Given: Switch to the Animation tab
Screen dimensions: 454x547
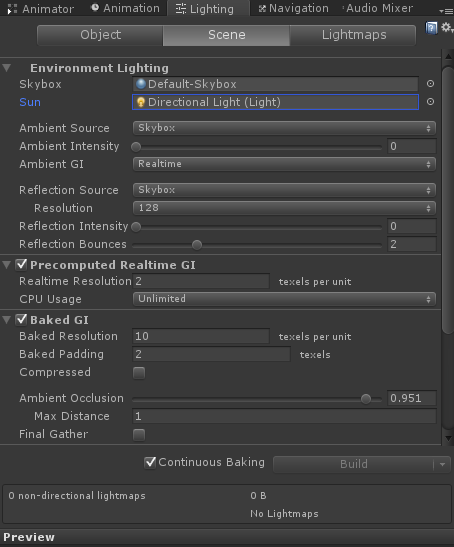Looking at the screenshot, I should pyautogui.click(x=125, y=8).
